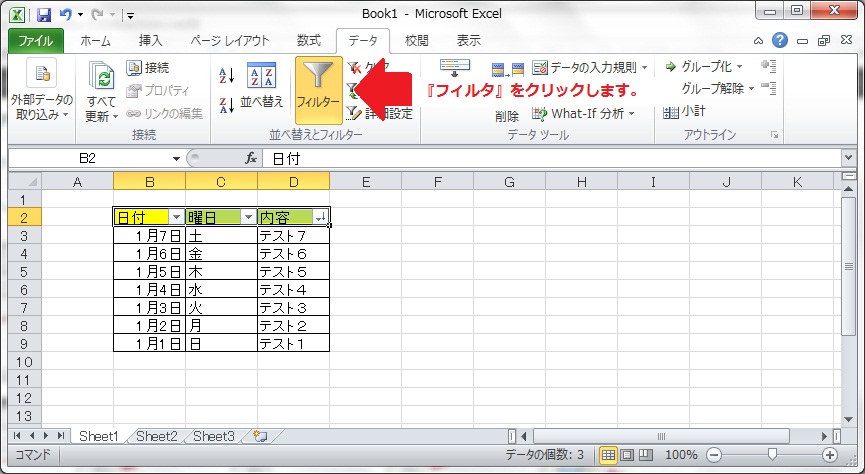The width and height of the screenshot is (865, 474).
Task: Open the ファイル tab
Action: click(x=36, y=41)
